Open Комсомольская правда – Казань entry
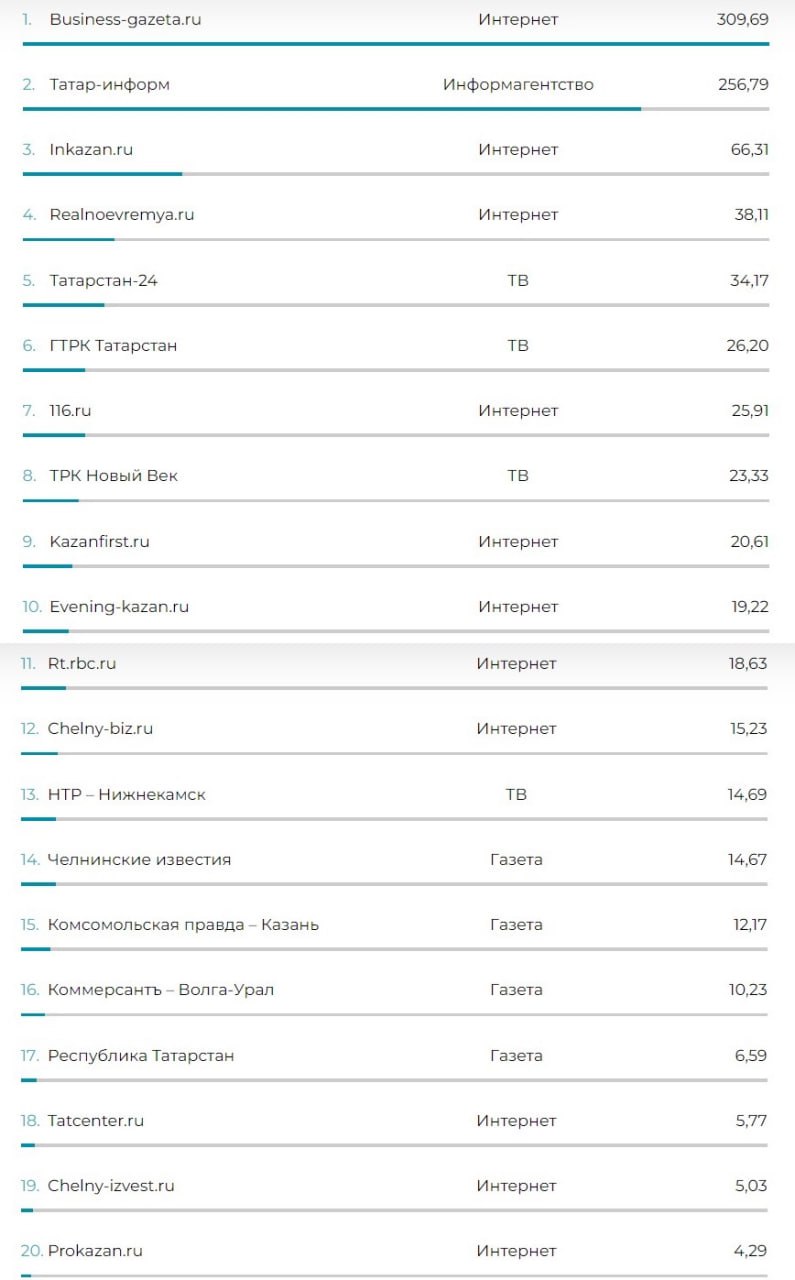This screenshot has height=1280, width=795. coord(183,924)
